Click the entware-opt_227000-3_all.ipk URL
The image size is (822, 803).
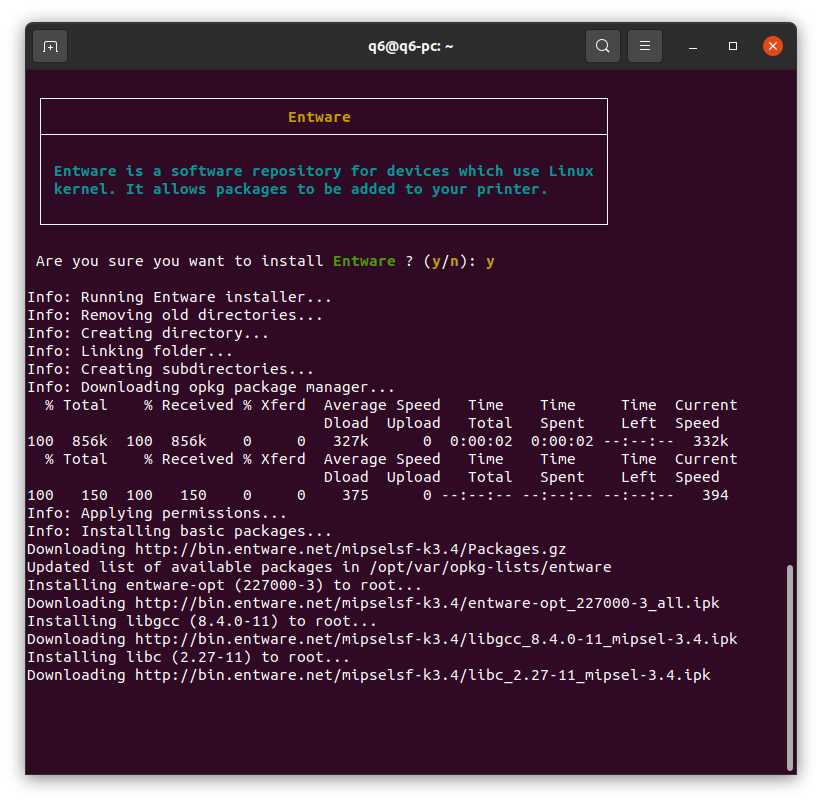pyautogui.click(x=427, y=603)
